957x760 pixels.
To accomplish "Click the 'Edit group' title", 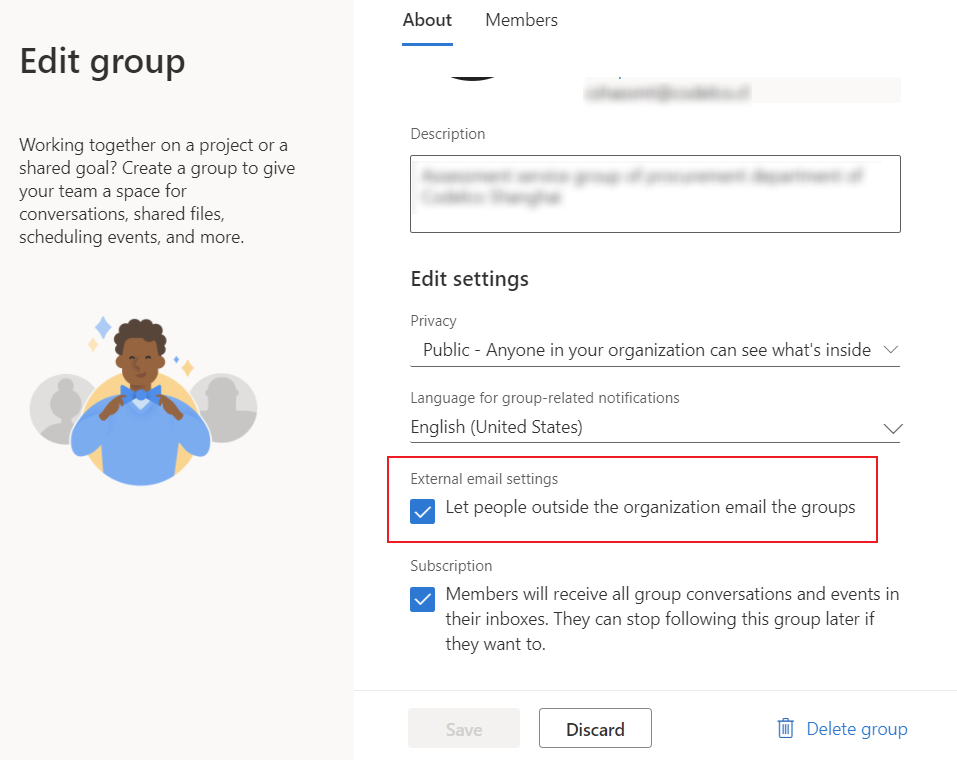I will pyautogui.click(x=103, y=62).
